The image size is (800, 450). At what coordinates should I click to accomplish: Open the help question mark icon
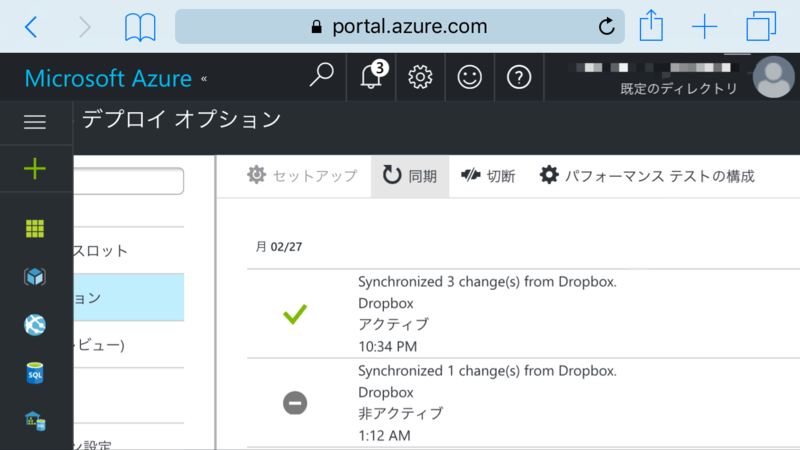[x=519, y=77]
